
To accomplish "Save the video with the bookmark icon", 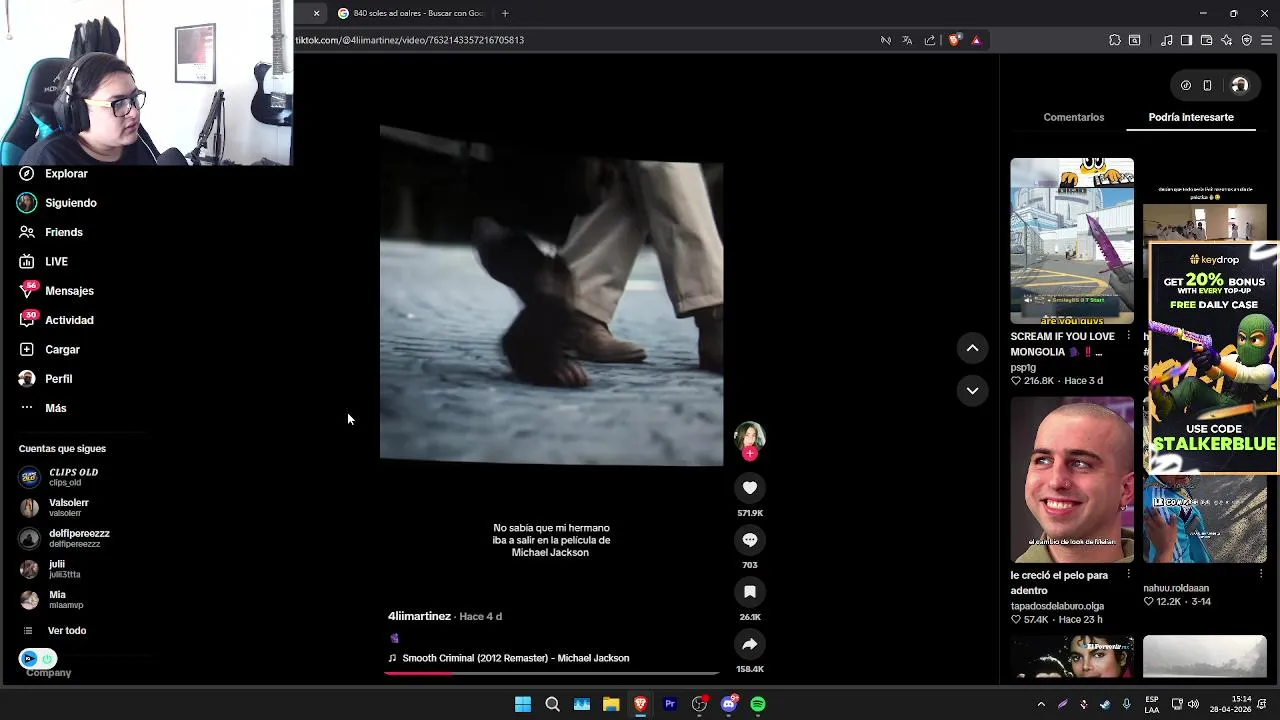I will click(750, 592).
